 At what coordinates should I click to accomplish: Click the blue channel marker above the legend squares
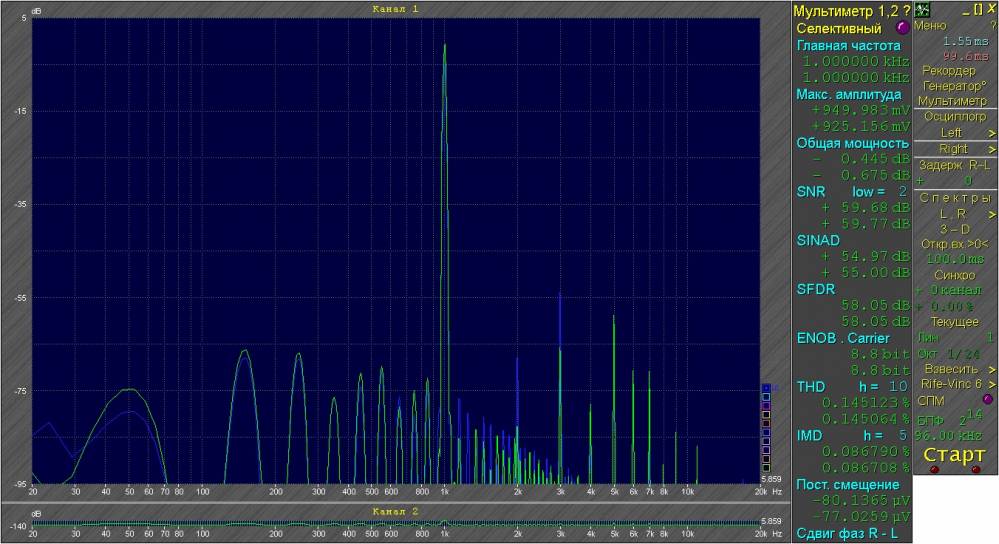coord(766,388)
